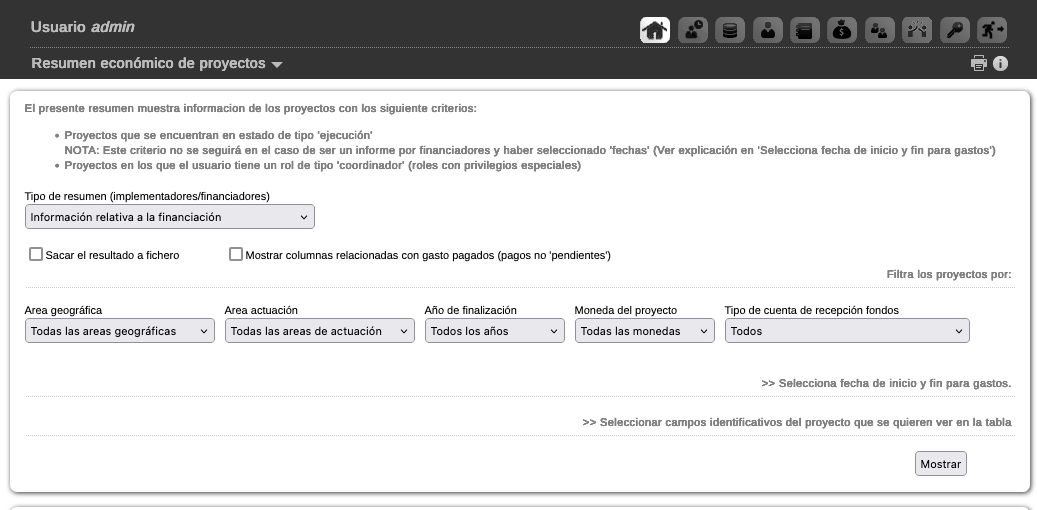Open Tipo de cuenta de recepción dropdown
The height and width of the screenshot is (510, 1037).
coord(847,331)
